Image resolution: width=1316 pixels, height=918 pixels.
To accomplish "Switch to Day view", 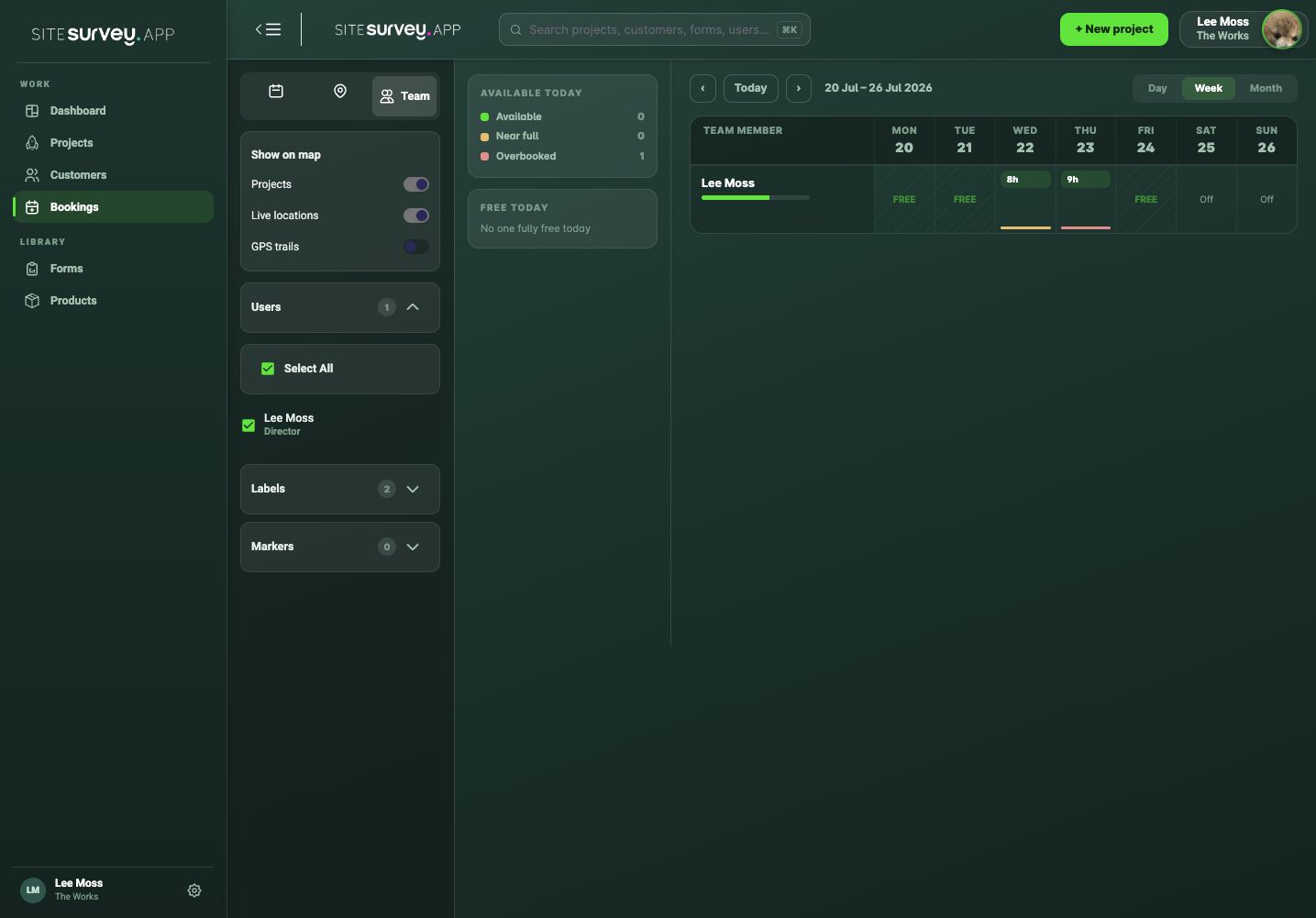I will [x=1157, y=88].
